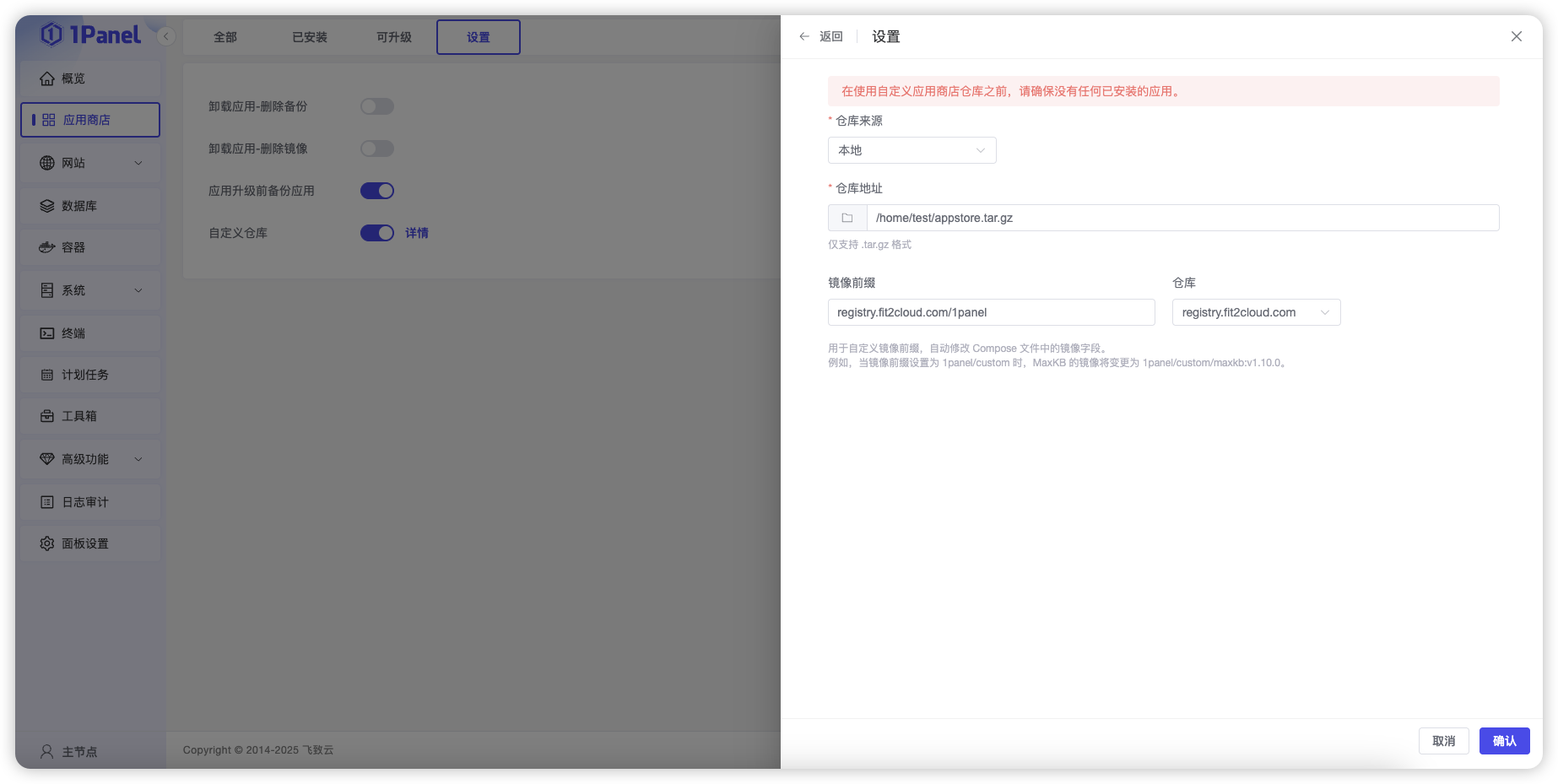Open the 仓库 registry.fit2cloud.com dropdown

pos(1256,311)
